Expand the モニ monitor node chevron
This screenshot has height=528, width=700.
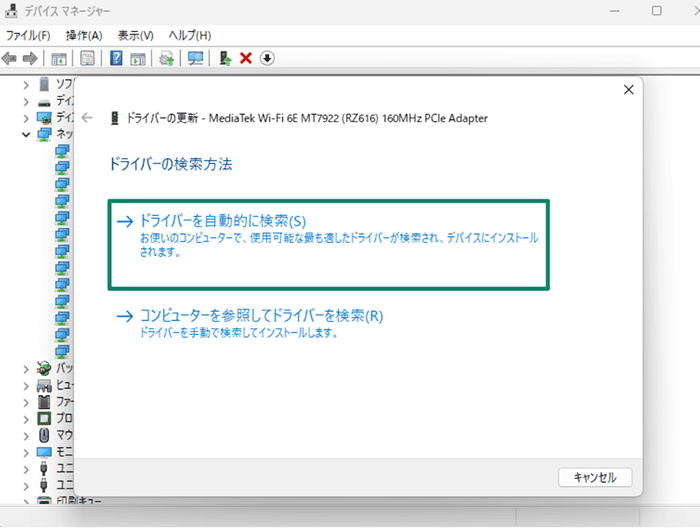26,453
